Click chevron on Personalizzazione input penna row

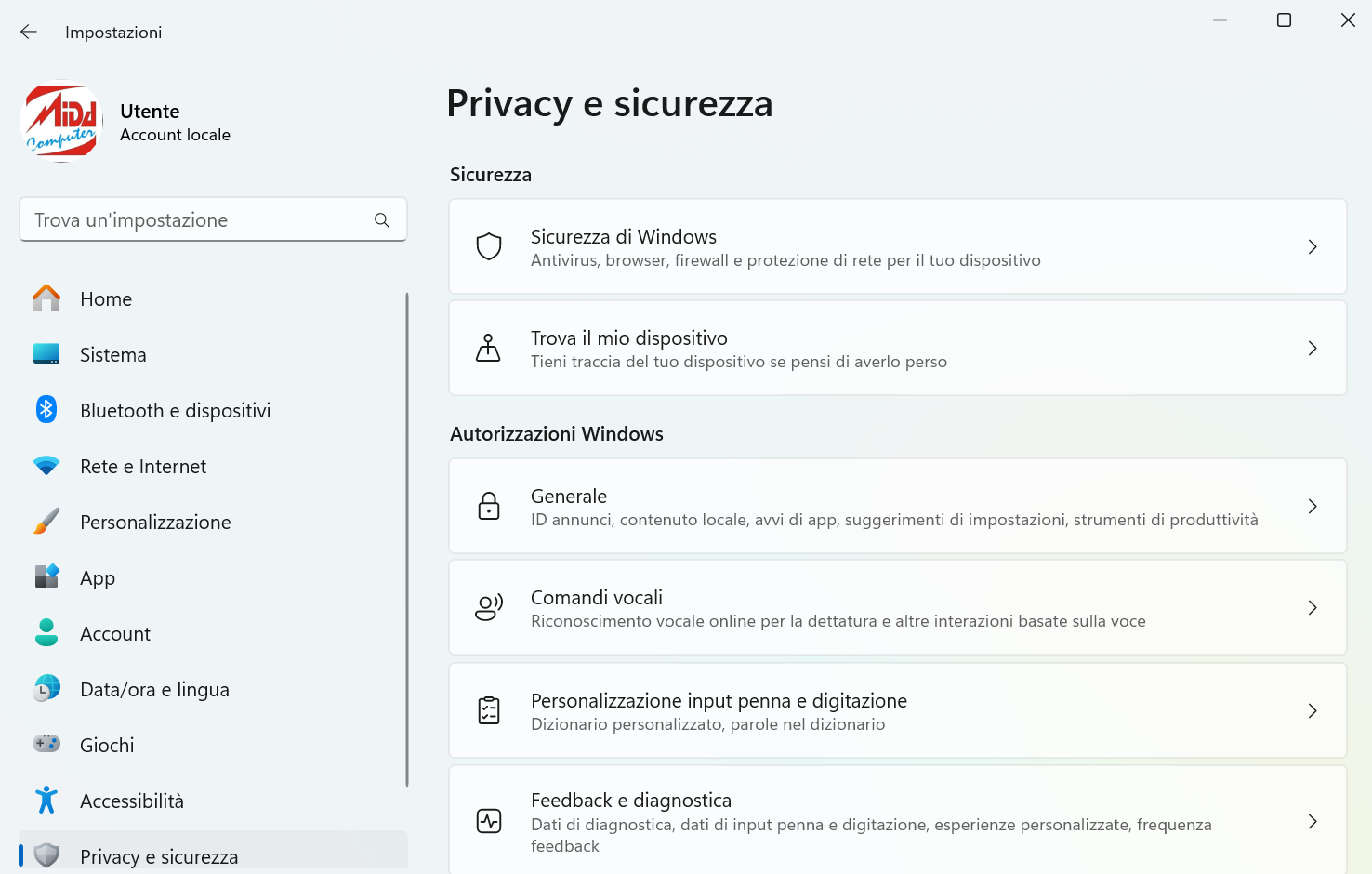(x=1313, y=710)
